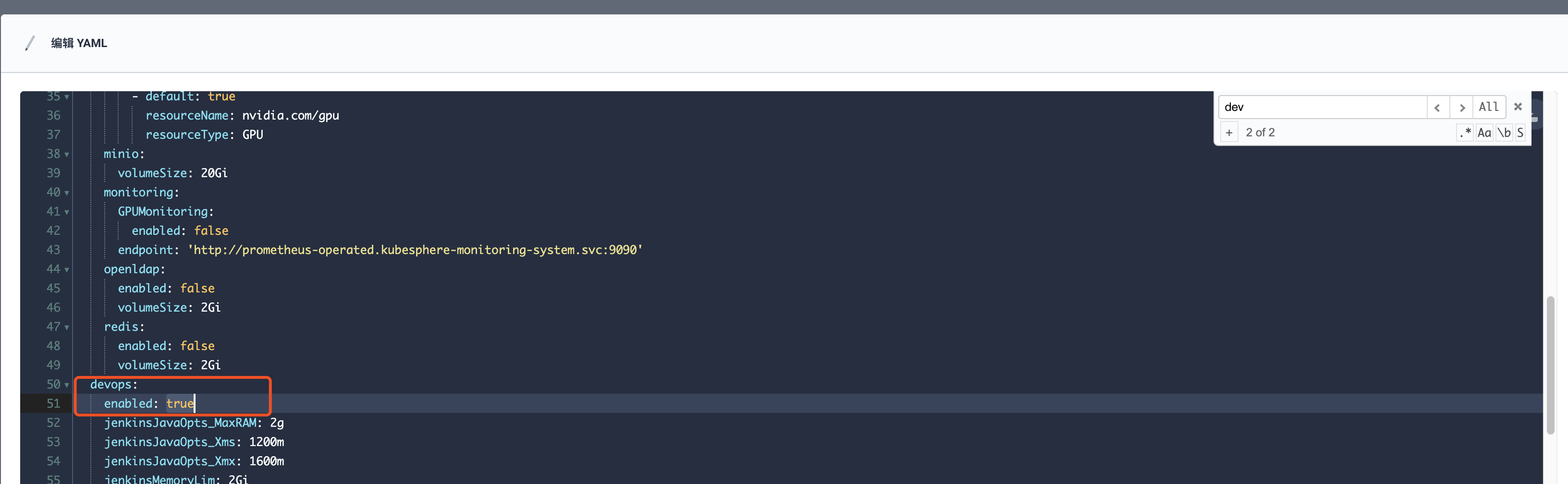Toggle case sensitive search Aa

pyautogui.click(x=1484, y=133)
